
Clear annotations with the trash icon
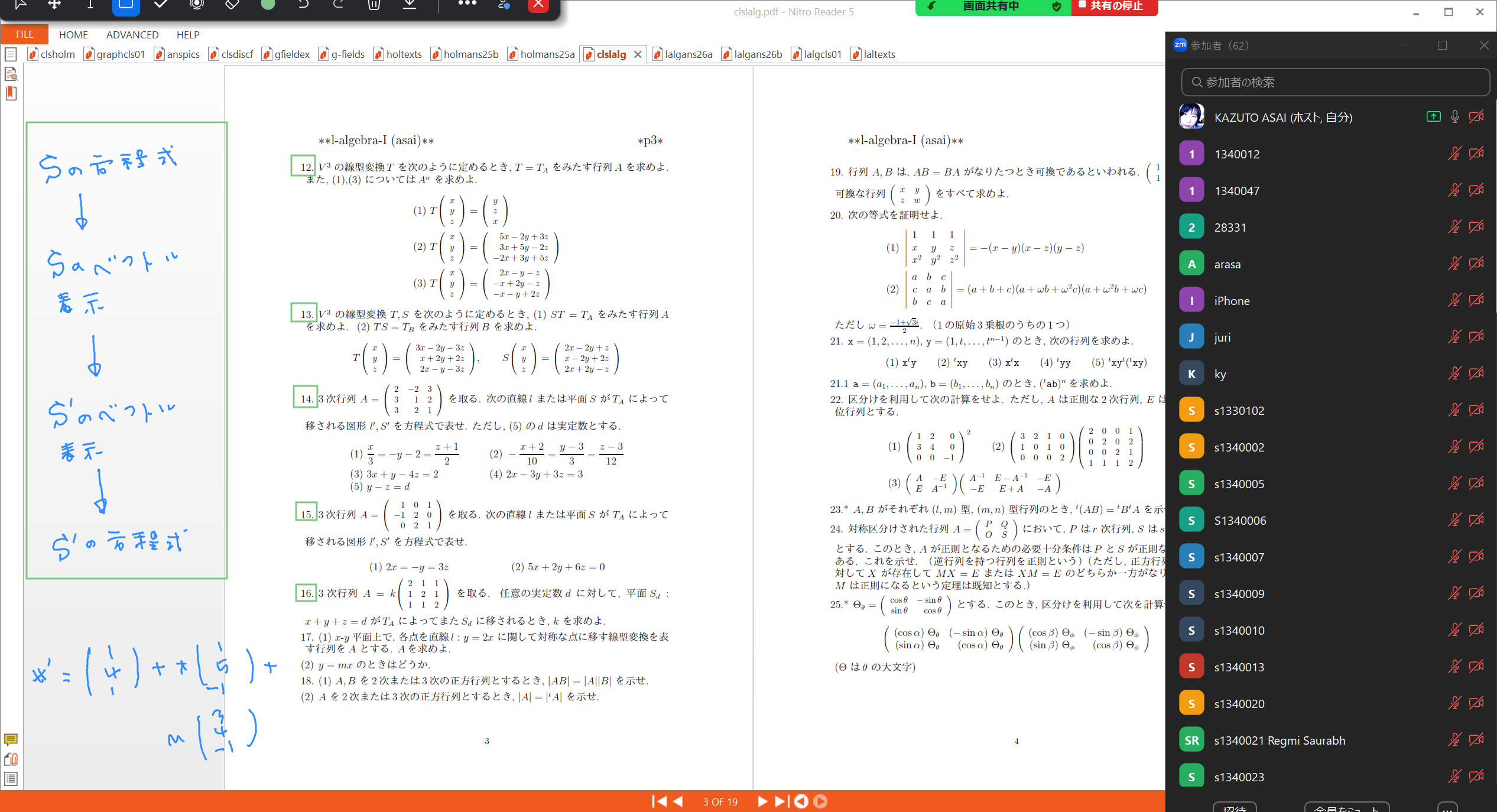[x=374, y=5]
